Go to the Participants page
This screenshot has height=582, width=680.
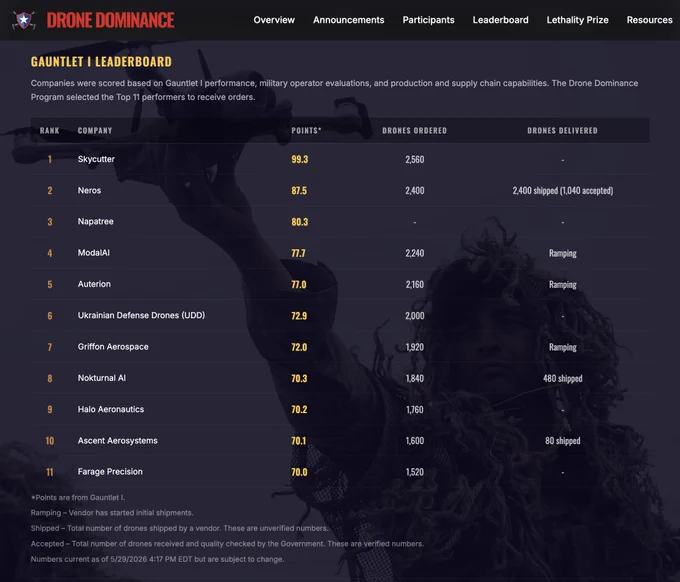tap(428, 20)
